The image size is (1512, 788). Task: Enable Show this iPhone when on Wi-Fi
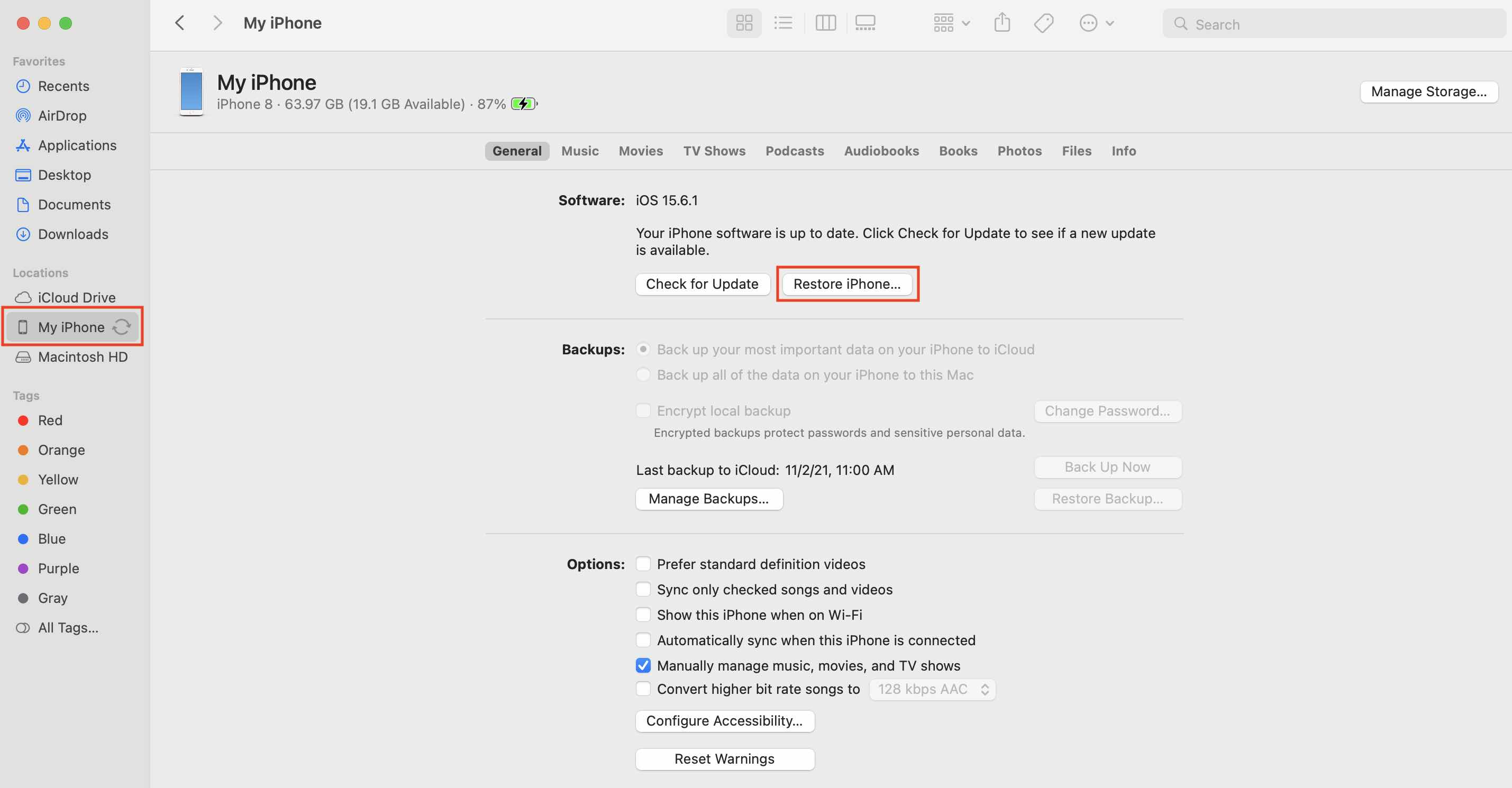pyautogui.click(x=643, y=615)
